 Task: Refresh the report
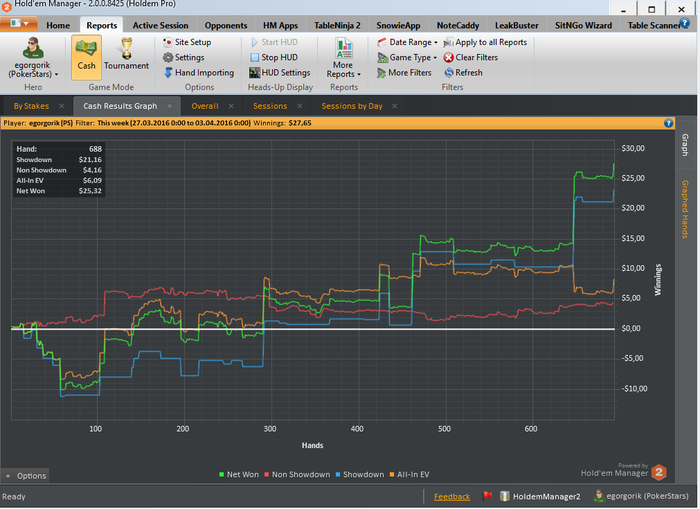(x=463, y=72)
